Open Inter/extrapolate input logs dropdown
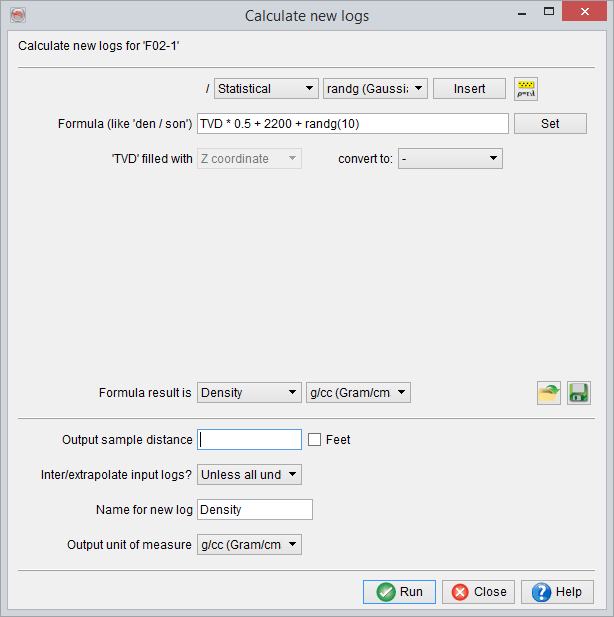Screen dimensions: 614x617 (x=249, y=475)
